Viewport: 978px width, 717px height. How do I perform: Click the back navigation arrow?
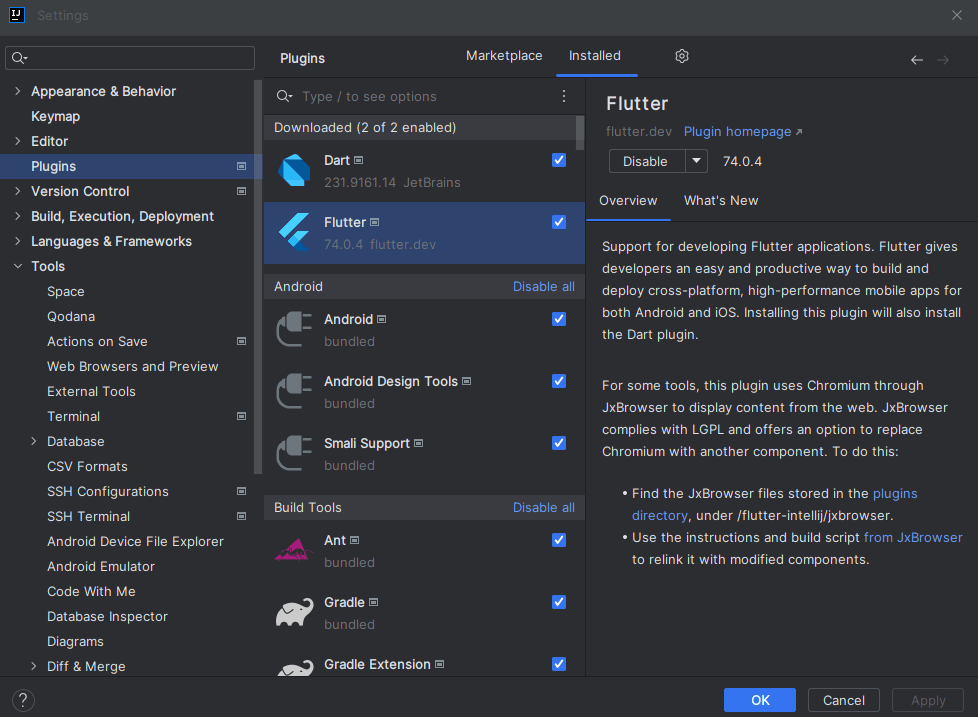[916, 60]
